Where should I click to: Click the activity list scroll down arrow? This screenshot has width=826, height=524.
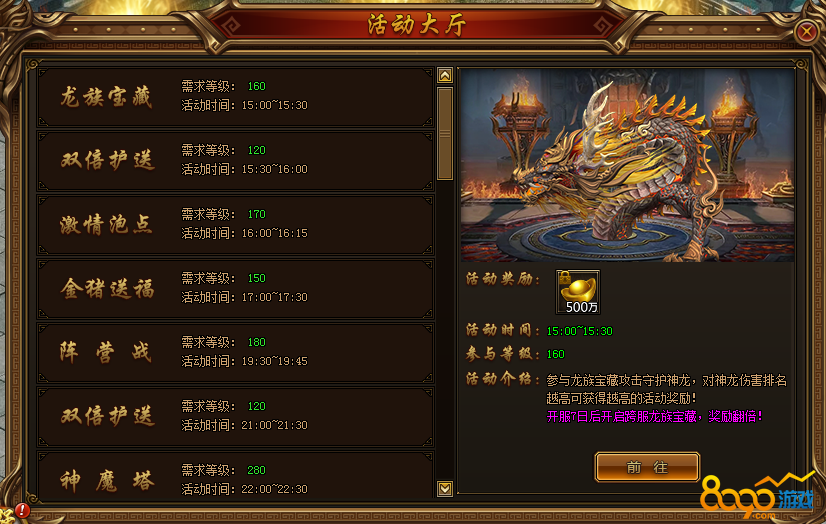click(x=445, y=489)
